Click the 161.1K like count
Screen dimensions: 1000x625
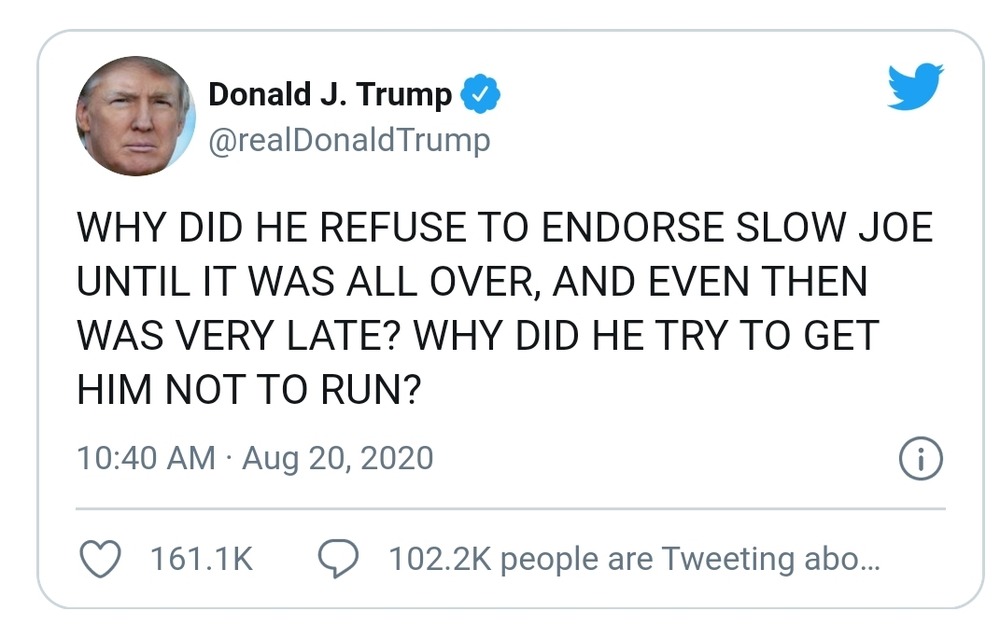[x=201, y=558]
